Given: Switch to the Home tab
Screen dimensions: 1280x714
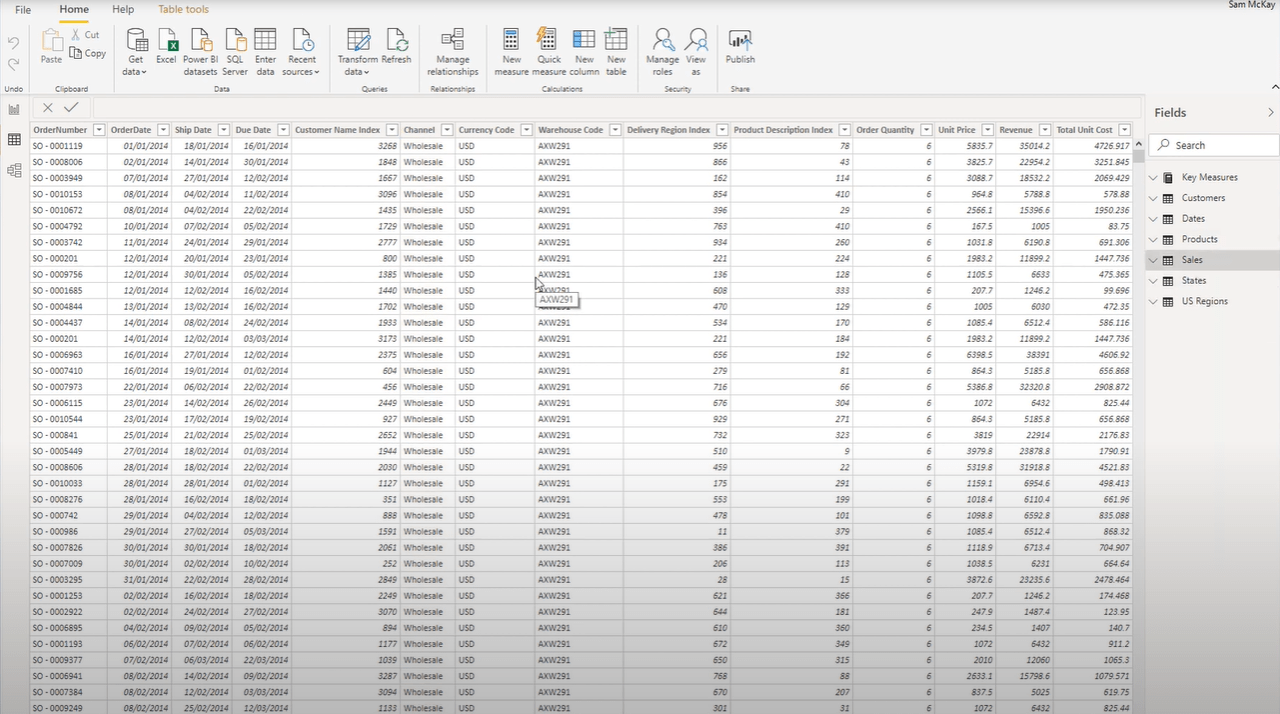Looking at the screenshot, I should tap(74, 9).
